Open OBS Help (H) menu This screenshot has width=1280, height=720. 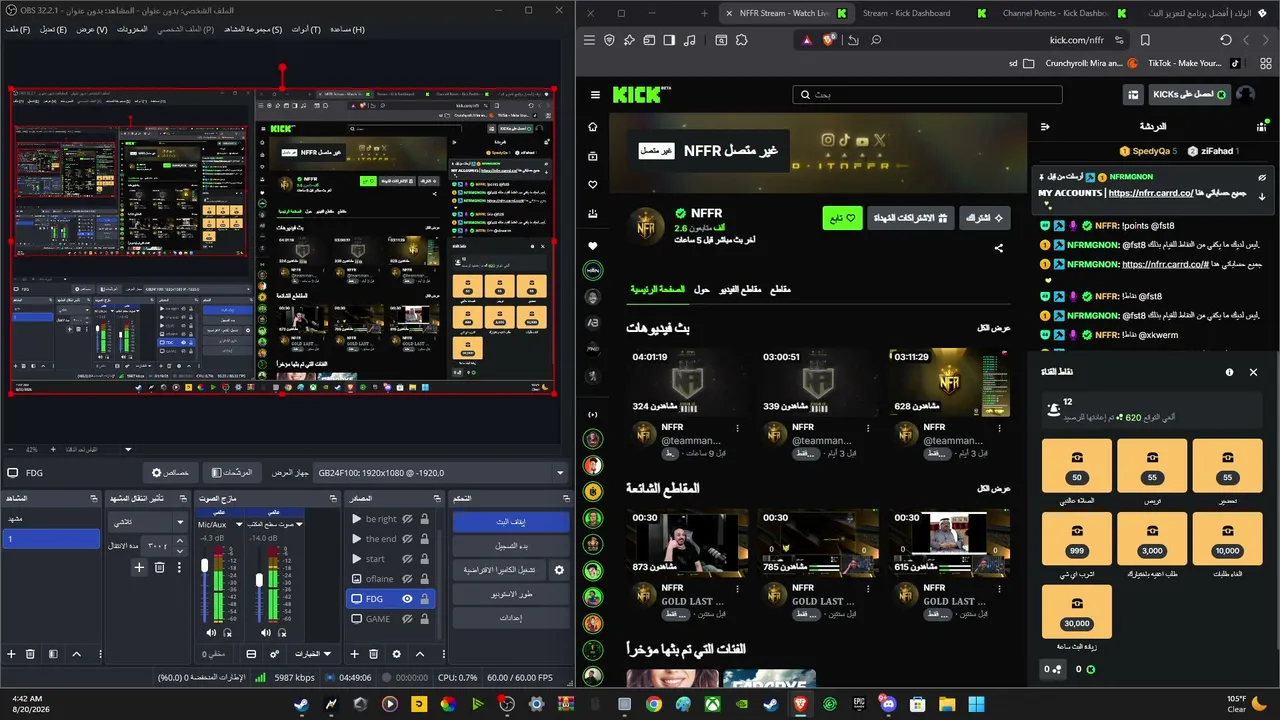coord(347,29)
